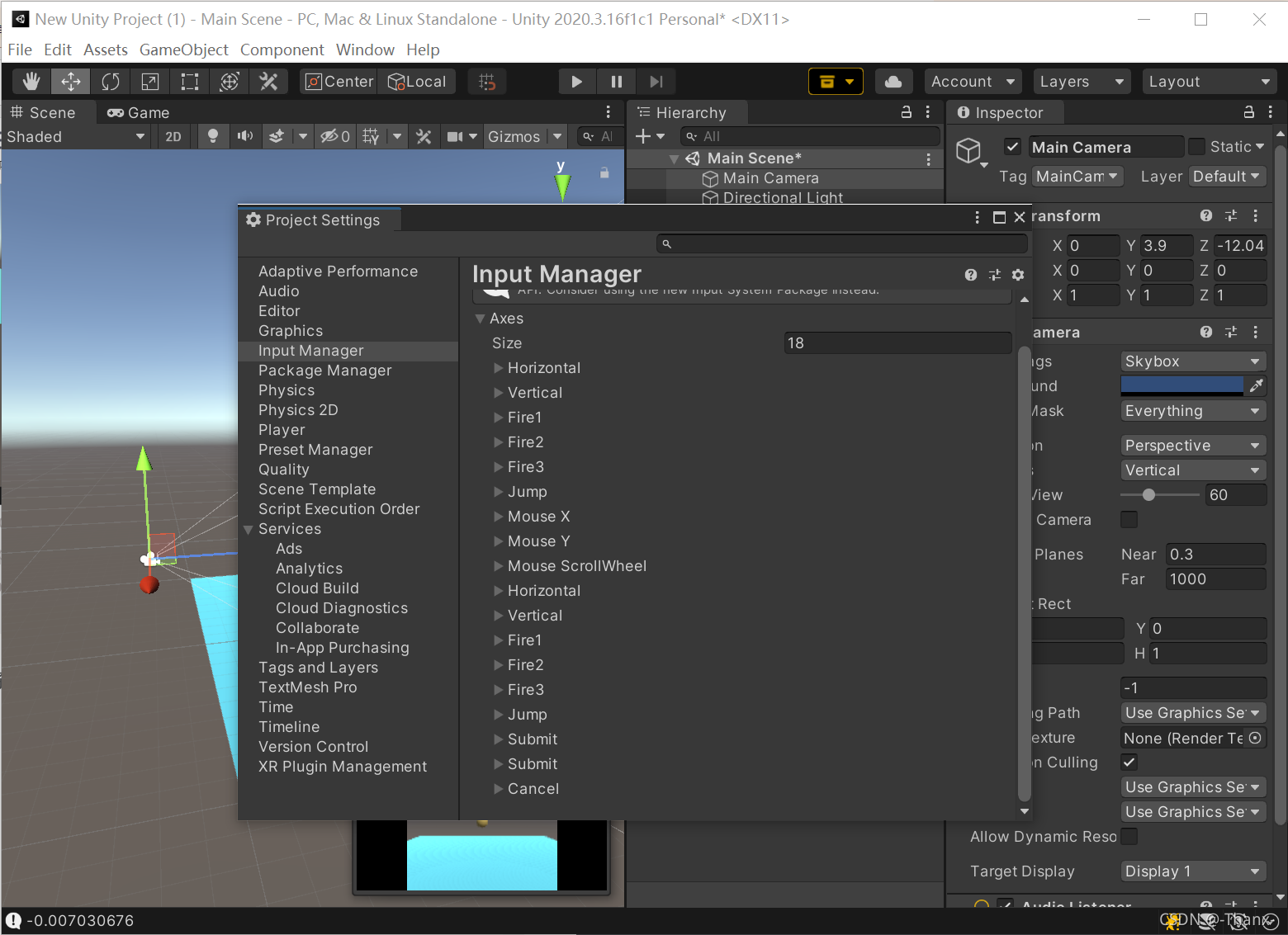Image resolution: width=1288 pixels, height=935 pixels.
Task: Open the Layers dropdown
Action: coord(1082,82)
